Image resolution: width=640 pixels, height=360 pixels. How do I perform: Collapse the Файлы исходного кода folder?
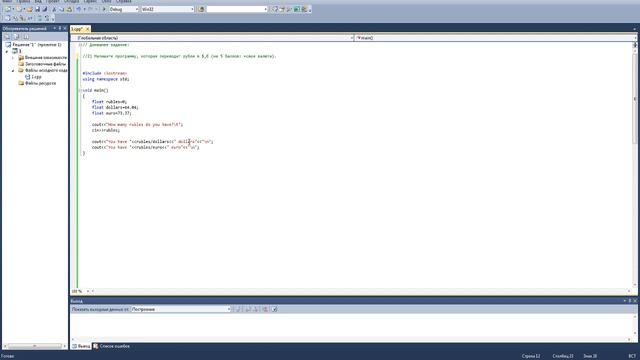pyautogui.click(x=13, y=71)
